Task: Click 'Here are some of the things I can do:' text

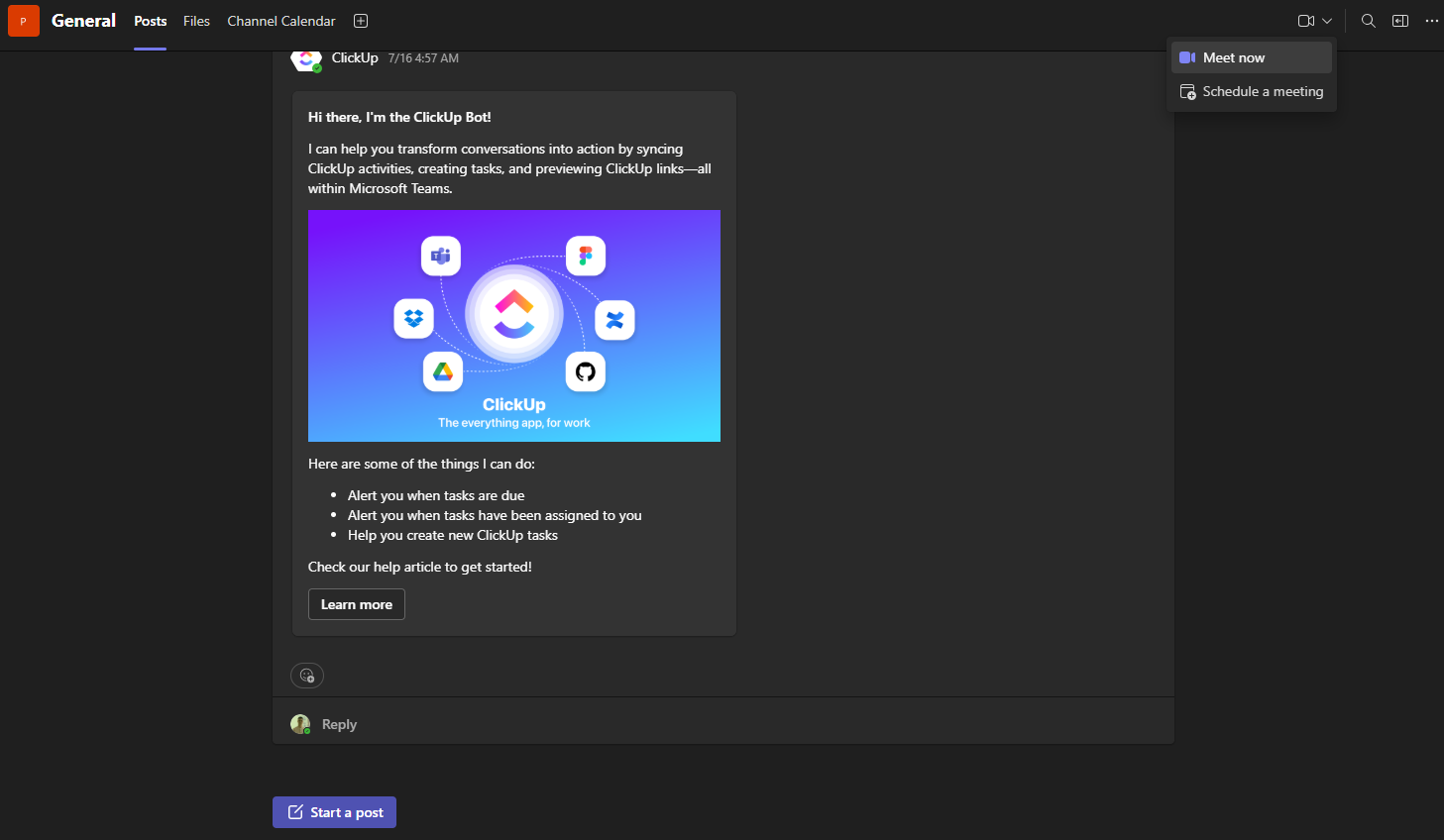Action: point(421,464)
